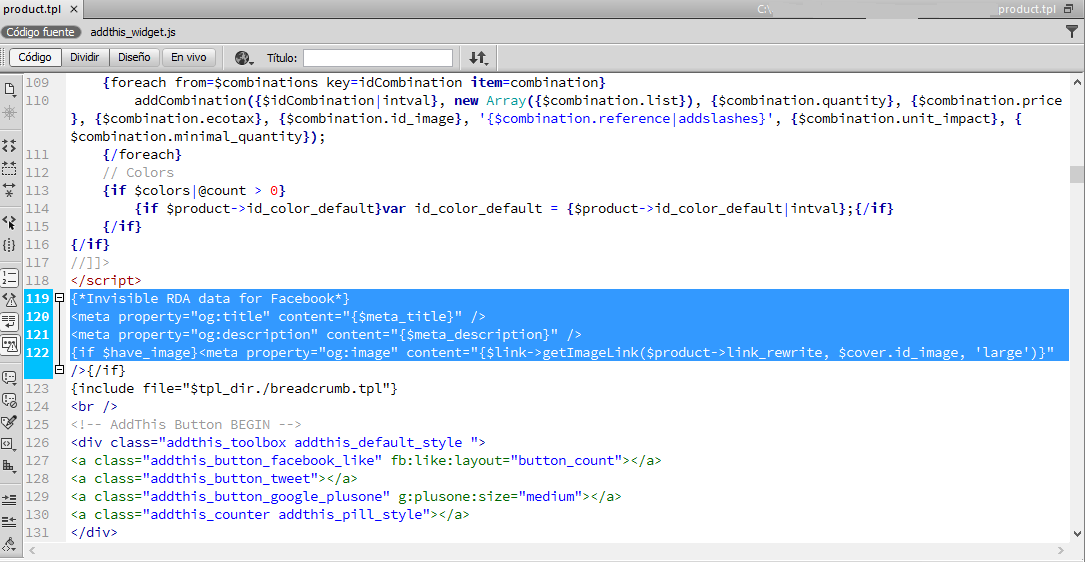Click Collapse Full Tag icon
Image resolution: width=1085 pixels, height=562 pixels.
pyautogui.click(x=10, y=145)
